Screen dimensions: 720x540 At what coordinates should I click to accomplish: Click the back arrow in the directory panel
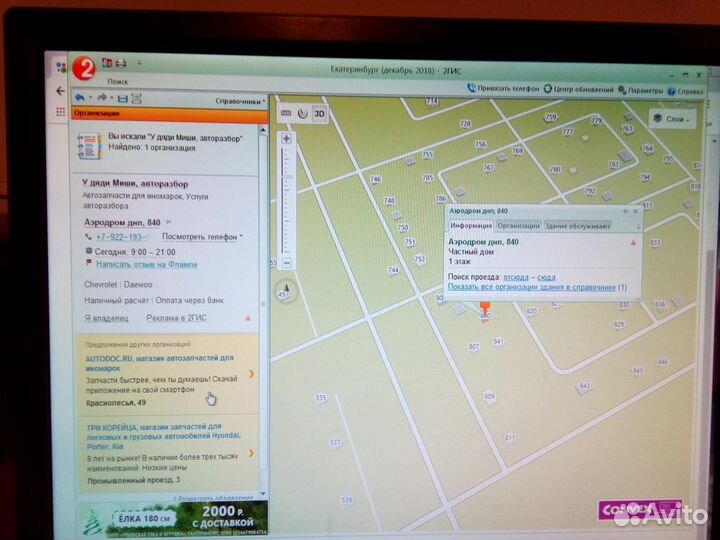[79, 99]
